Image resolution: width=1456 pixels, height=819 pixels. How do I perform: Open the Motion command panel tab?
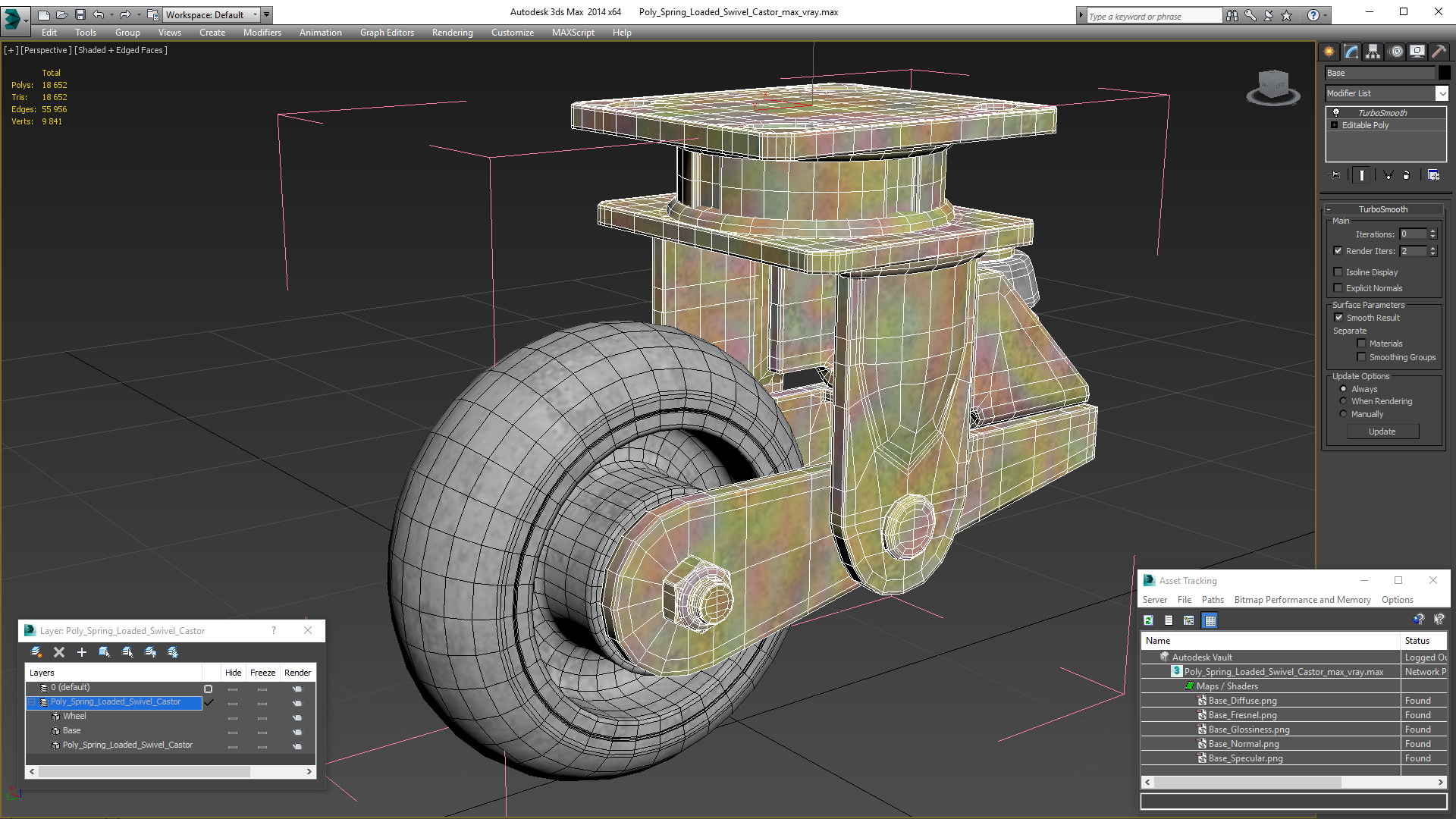tap(1396, 52)
